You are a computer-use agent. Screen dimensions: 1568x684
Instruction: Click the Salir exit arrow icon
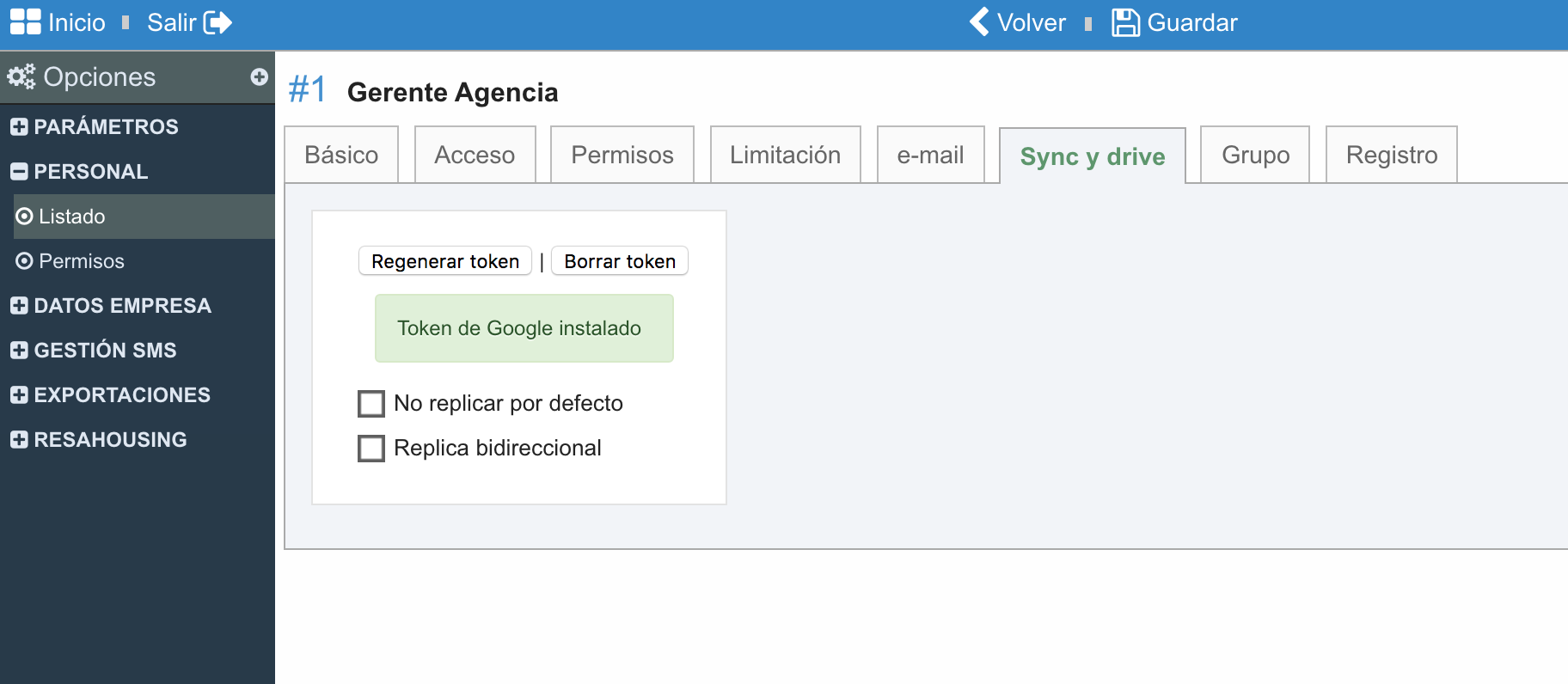(x=217, y=22)
